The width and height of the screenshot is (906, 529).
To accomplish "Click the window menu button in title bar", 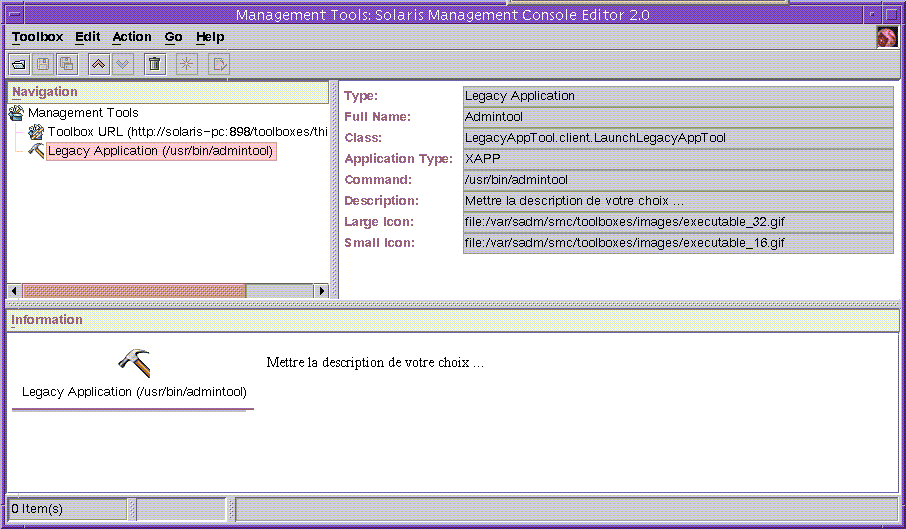I will tap(15, 14).
